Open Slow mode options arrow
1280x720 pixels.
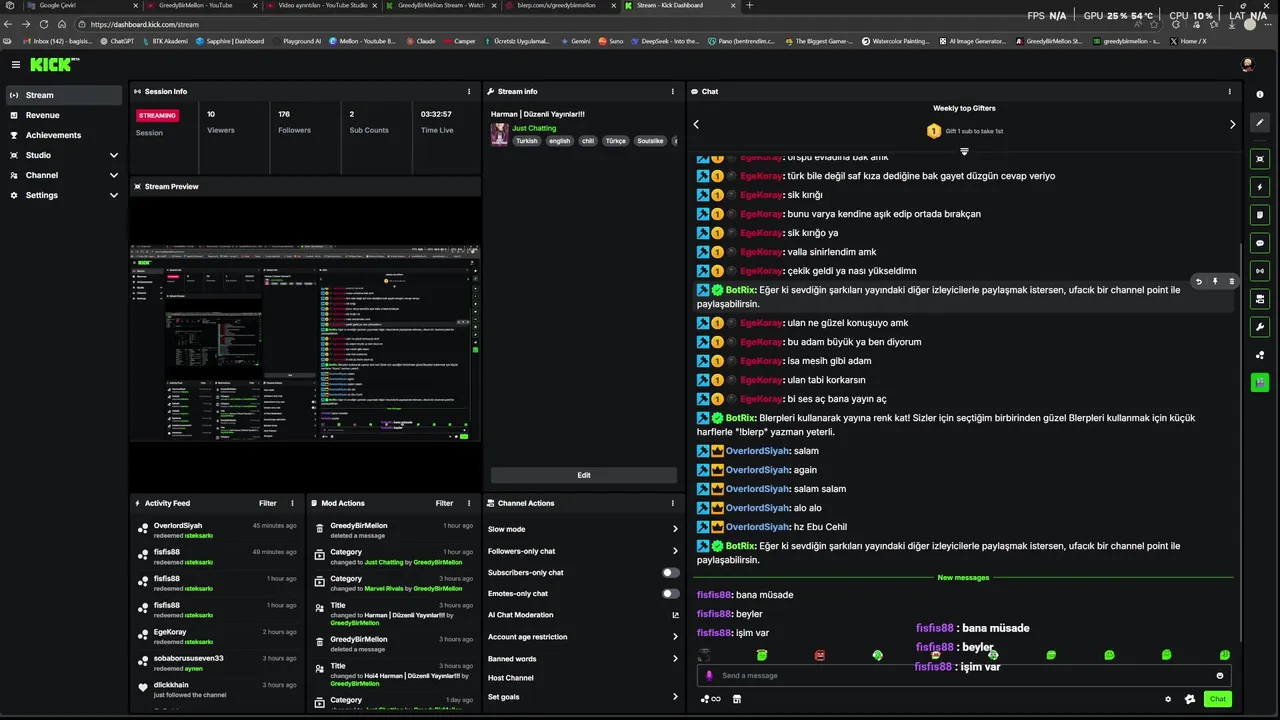pos(675,529)
